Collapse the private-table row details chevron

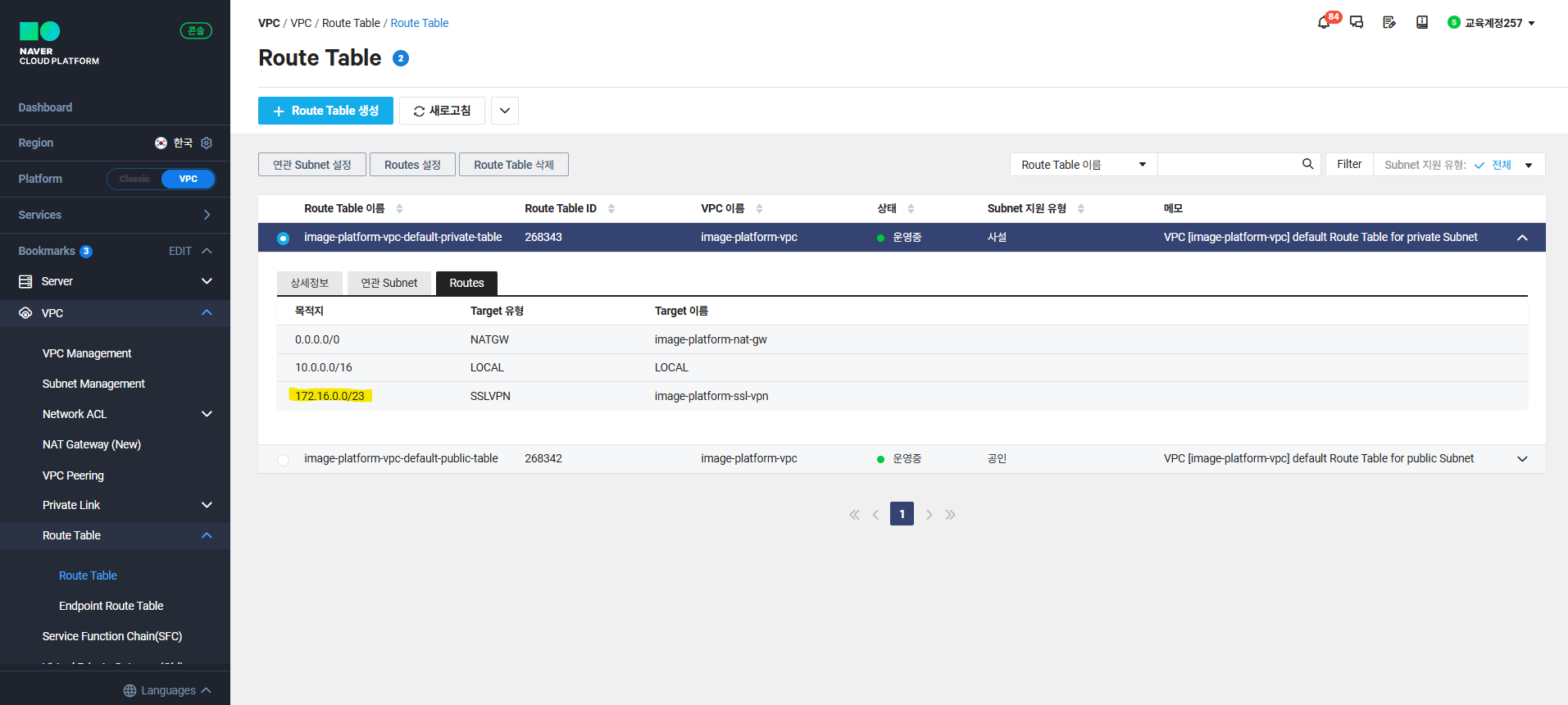coord(1522,238)
